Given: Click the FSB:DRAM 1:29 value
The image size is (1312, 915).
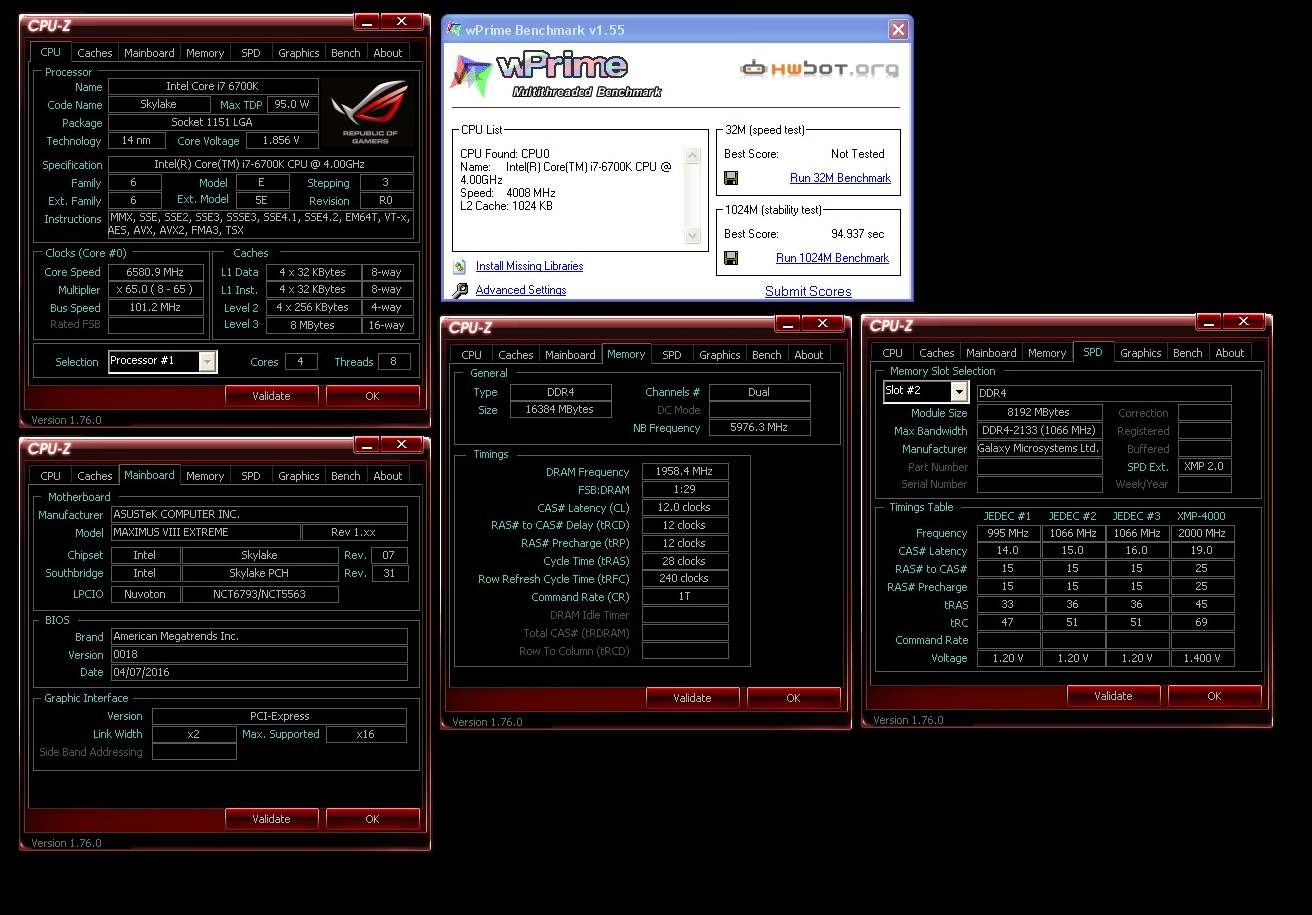Looking at the screenshot, I should point(685,490).
